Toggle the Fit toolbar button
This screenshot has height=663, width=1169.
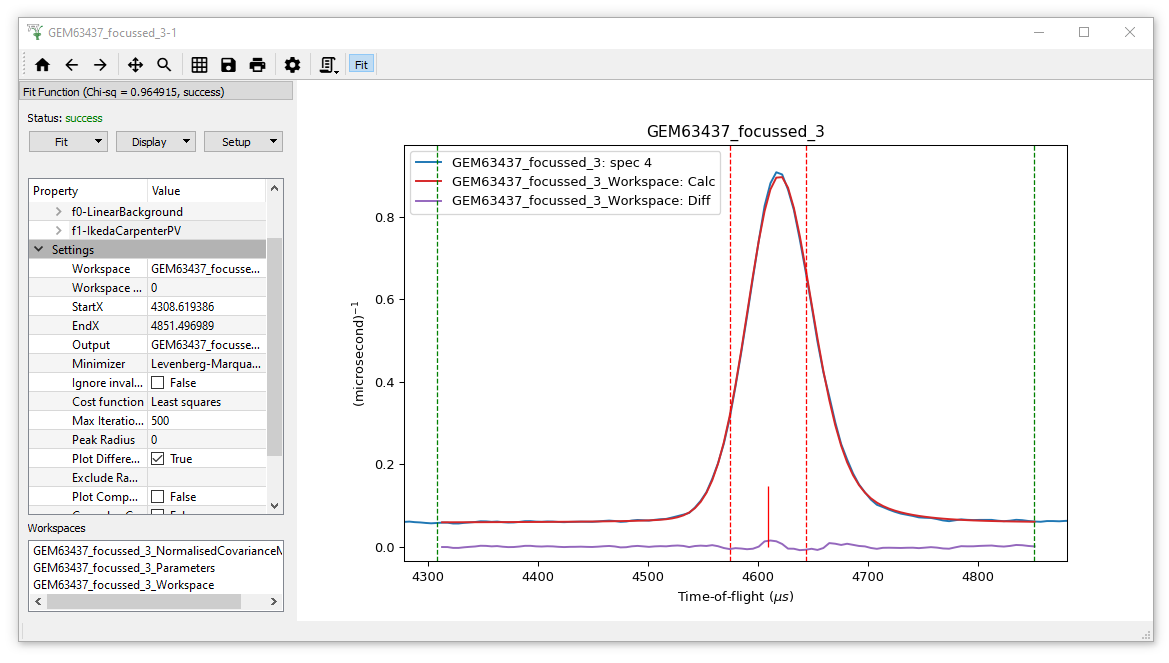pyautogui.click(x=361, y=65)
